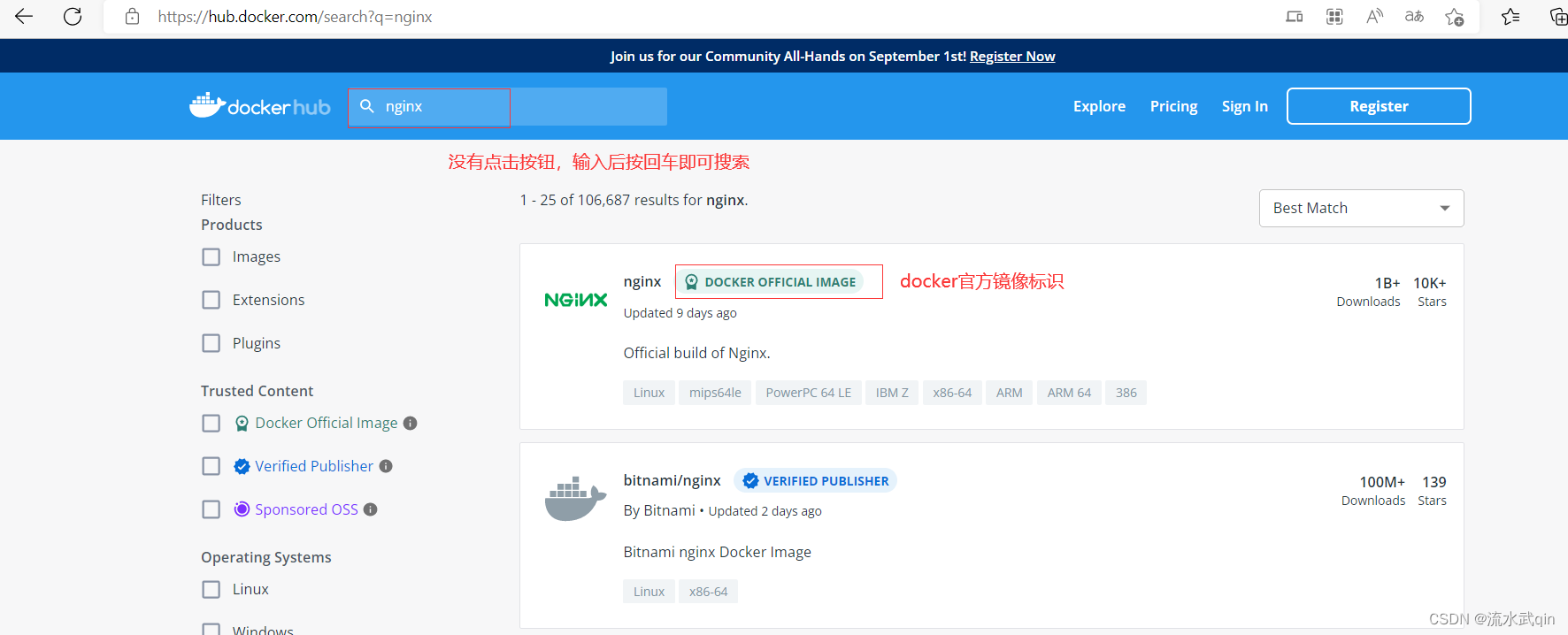Open the nginx official image result title
1568x635 pixels.
(x=642, y=281)
